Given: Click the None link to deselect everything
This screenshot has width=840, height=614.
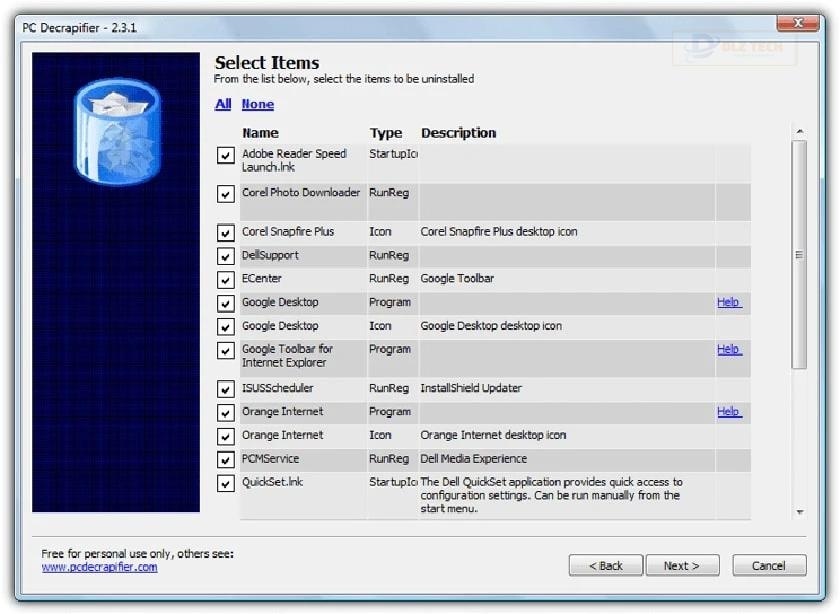Looking at the screenshot, I should (257, 104).
